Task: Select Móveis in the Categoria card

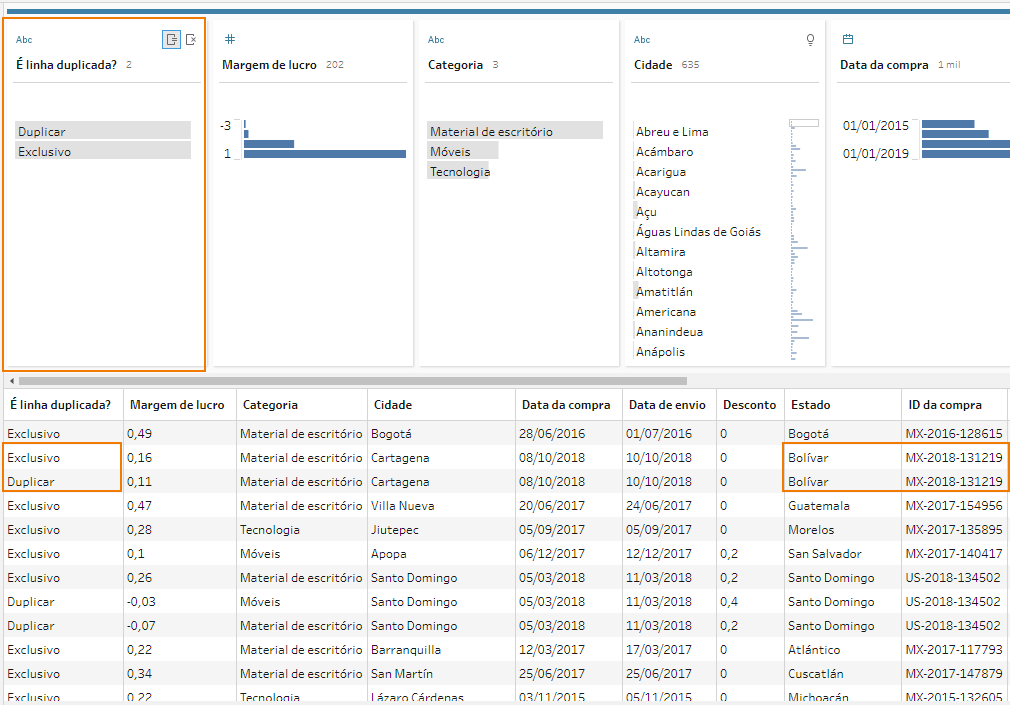Action: point(462,151)
